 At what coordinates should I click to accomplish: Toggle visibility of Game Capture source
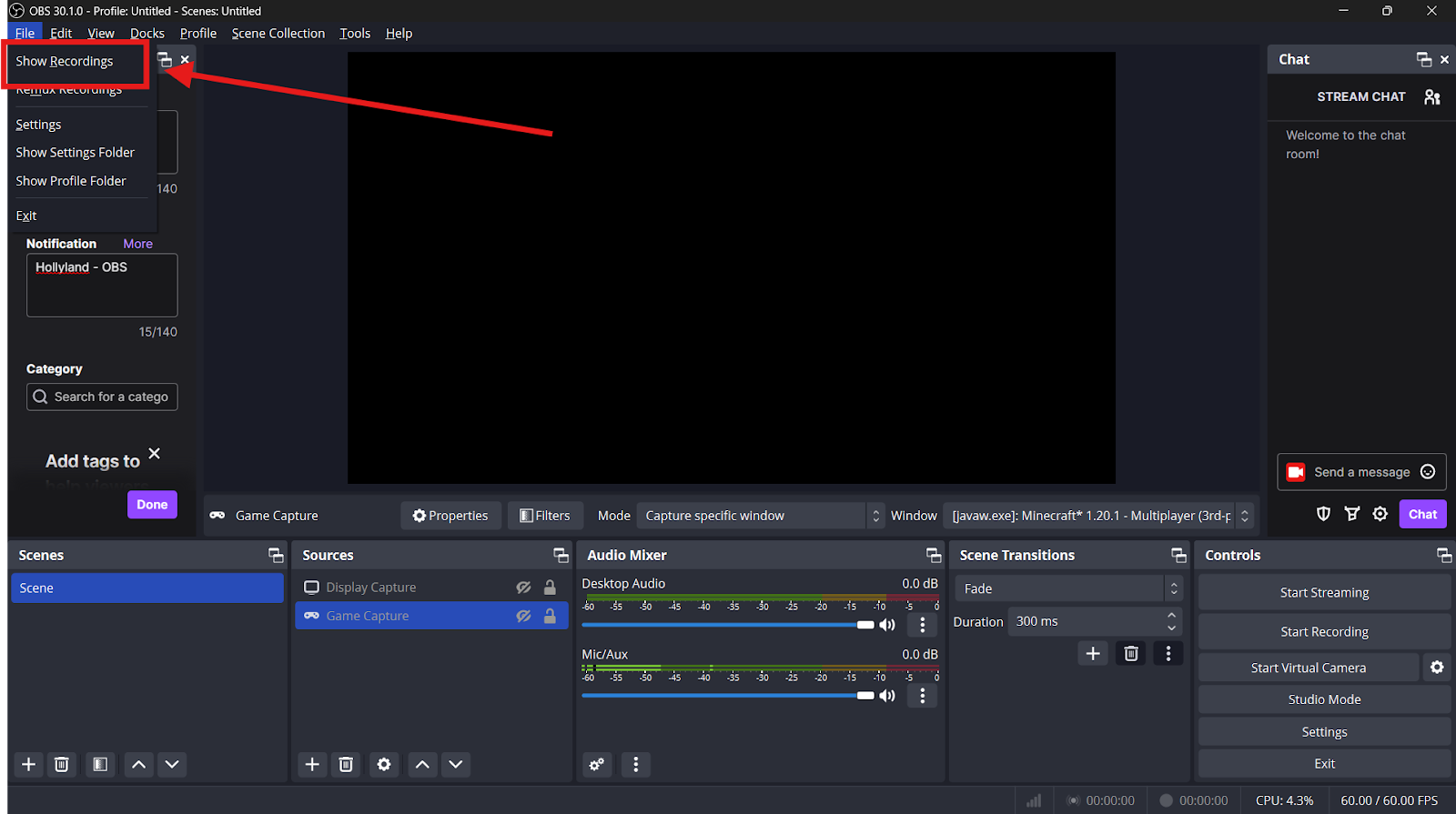pyautogui.click(x=523, y=616)
